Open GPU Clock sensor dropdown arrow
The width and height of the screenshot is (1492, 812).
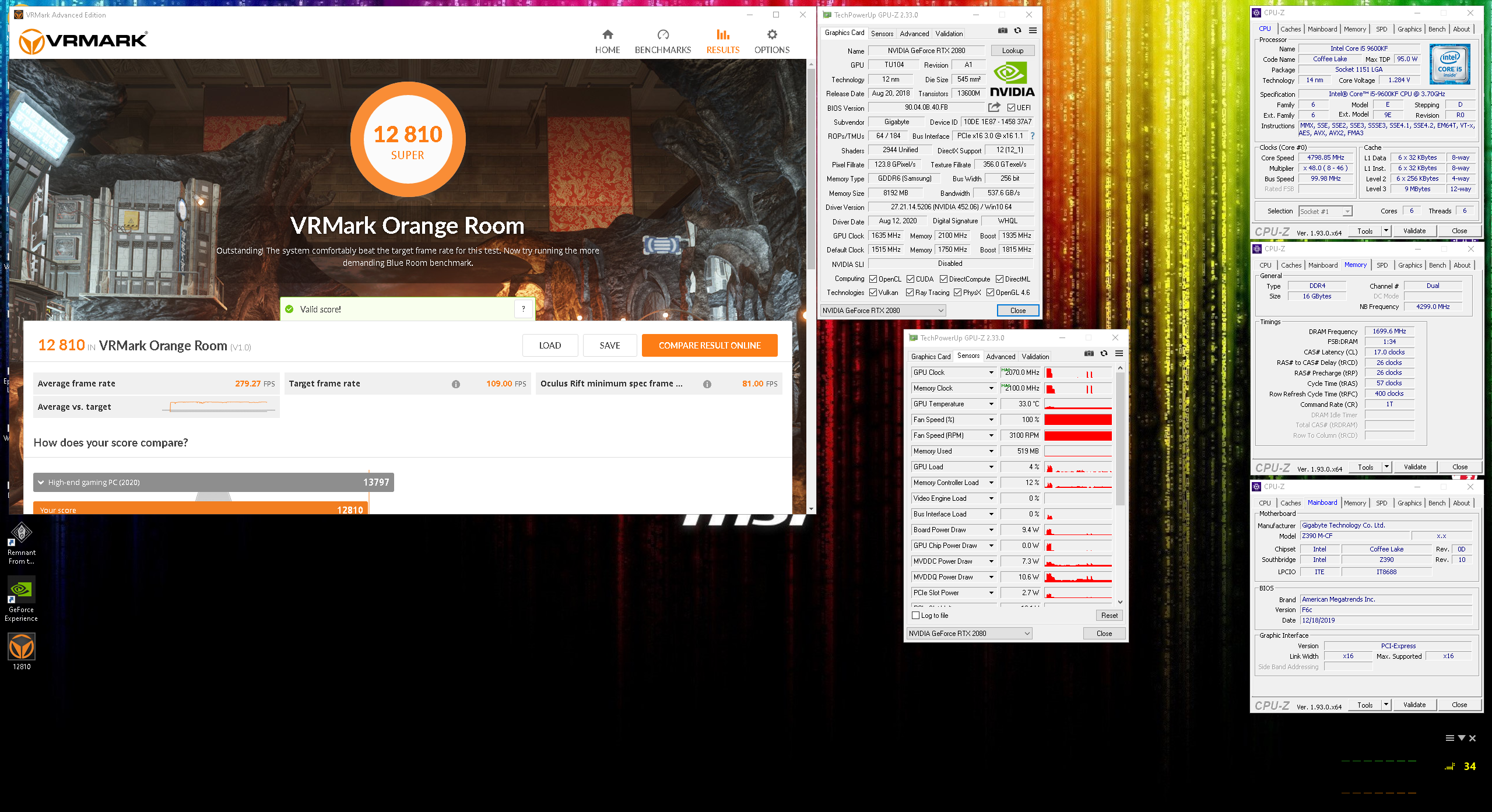pos(991,372)
